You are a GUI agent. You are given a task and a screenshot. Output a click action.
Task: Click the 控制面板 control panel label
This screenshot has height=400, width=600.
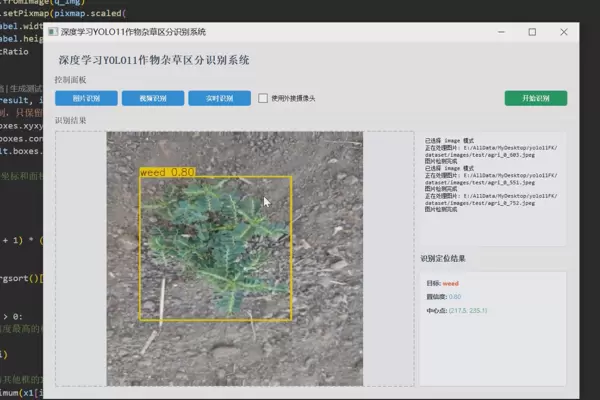(70, 79)
